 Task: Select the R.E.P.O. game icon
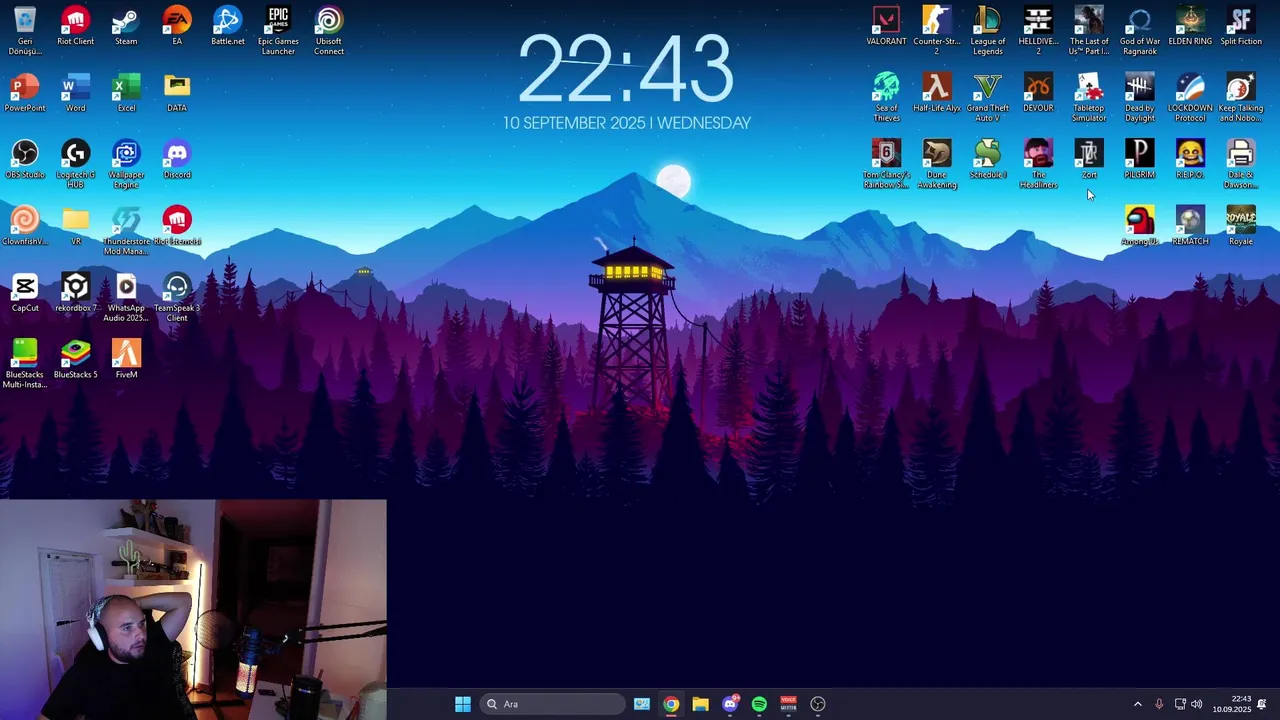pos(1190,160)
